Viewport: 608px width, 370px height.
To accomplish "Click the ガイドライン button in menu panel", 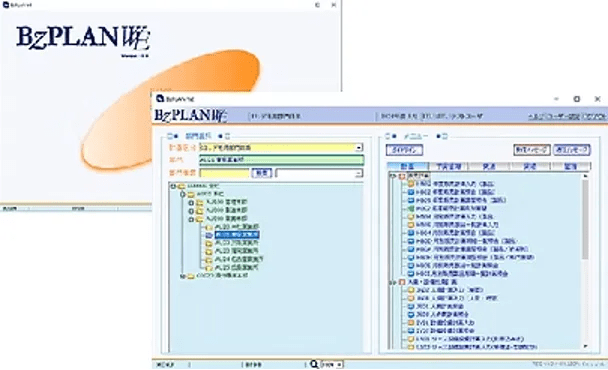I will click(404, 150).
